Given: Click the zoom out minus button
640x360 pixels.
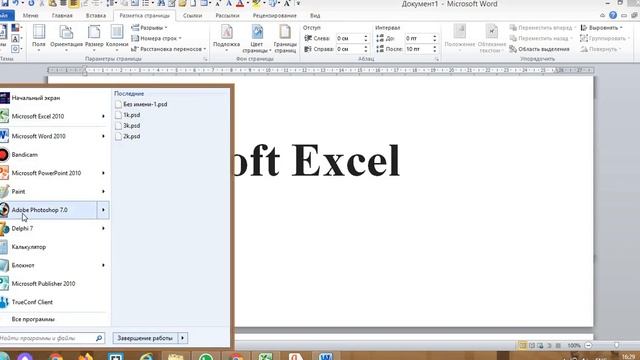Looking at the screenshot, I should pos(588,345).
